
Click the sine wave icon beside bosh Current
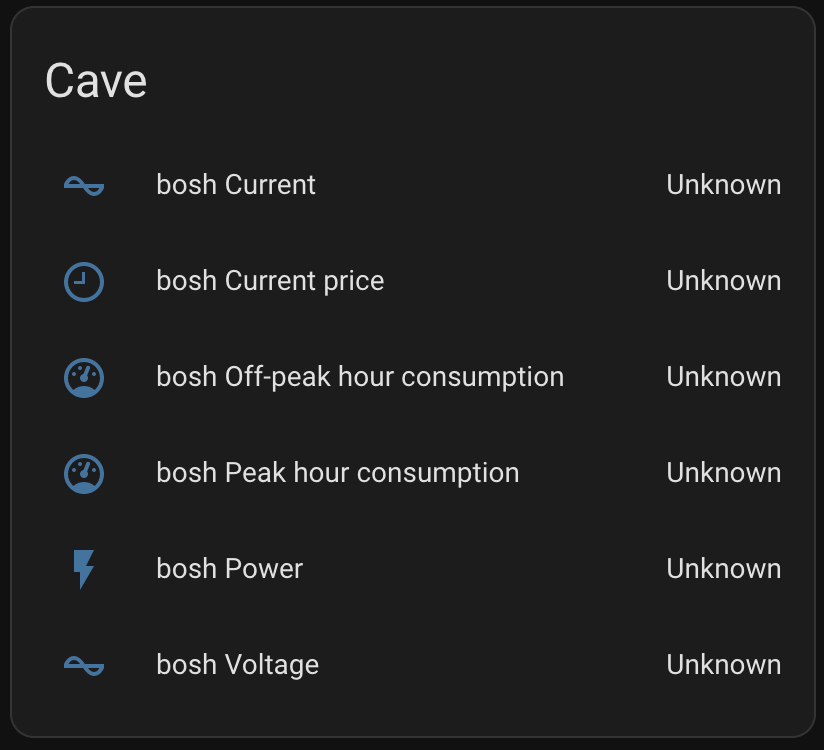pos(84,186)
